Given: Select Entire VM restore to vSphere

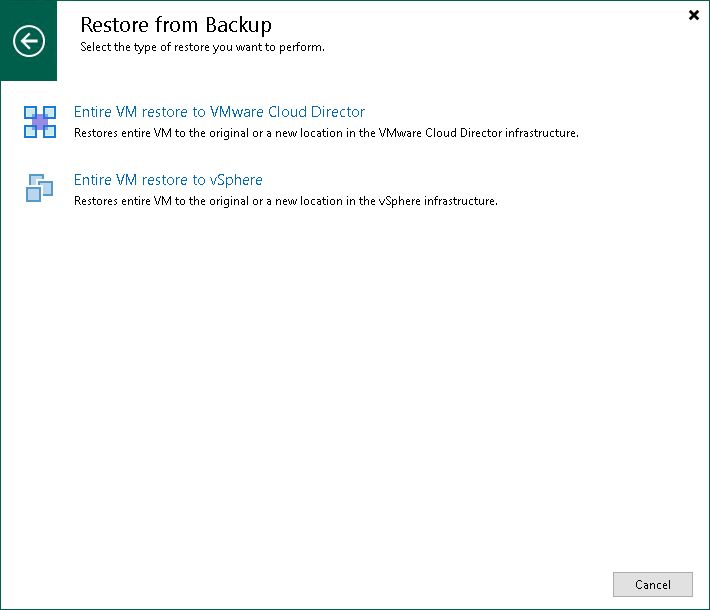Looking at the screenshot, I should (168, 180).
